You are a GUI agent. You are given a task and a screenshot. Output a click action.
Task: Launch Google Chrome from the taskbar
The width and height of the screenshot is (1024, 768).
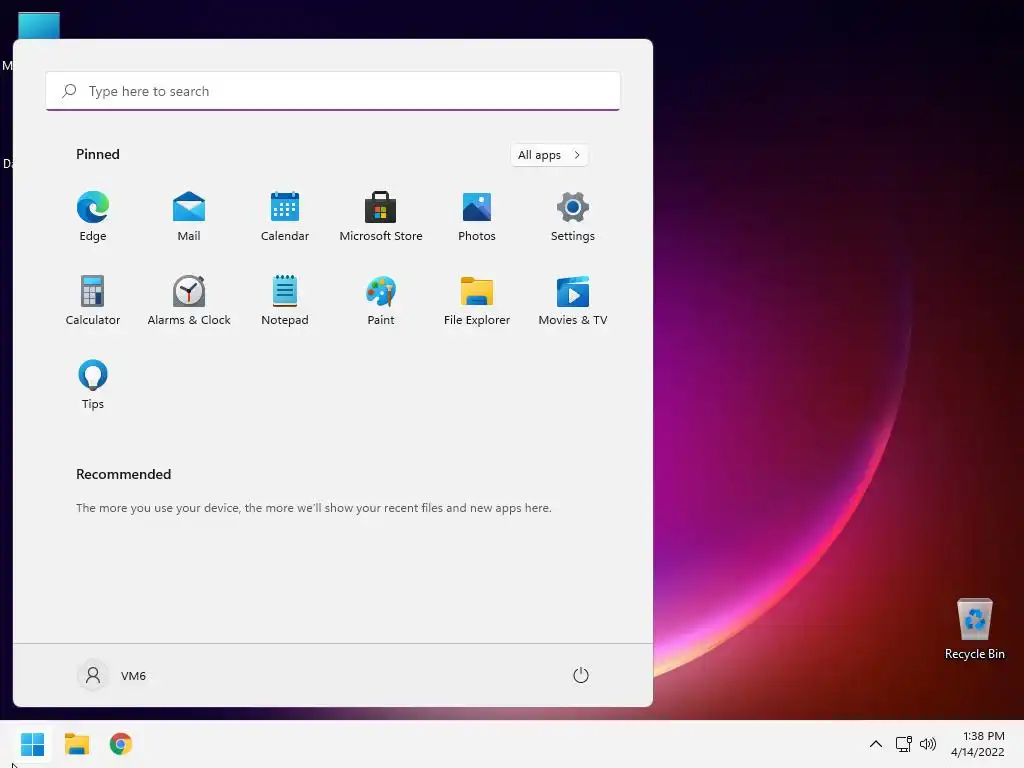121,744
